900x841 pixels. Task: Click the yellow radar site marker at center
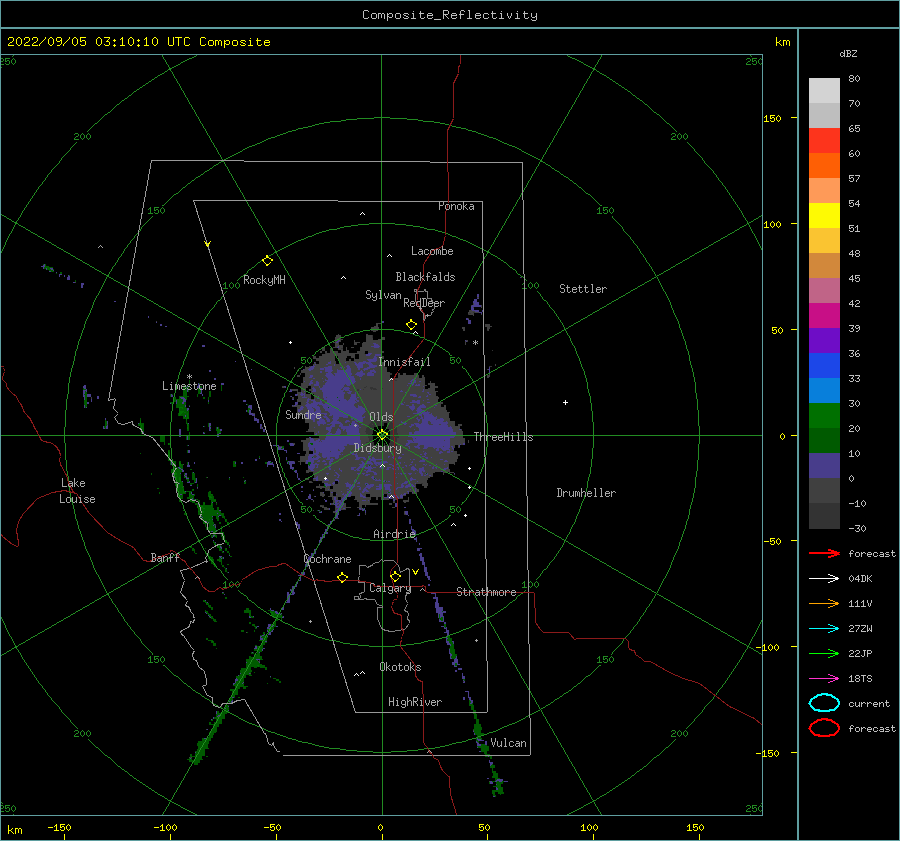[x=382, y=435]
